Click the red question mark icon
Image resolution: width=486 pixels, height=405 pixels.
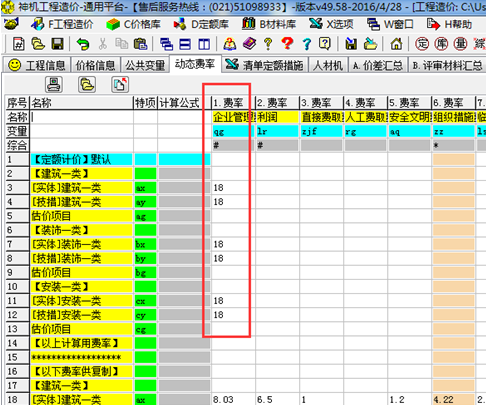point(287,44)
